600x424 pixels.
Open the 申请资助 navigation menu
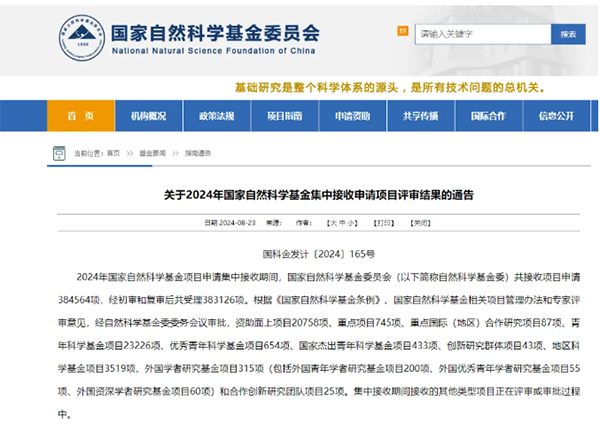point(352,116)
